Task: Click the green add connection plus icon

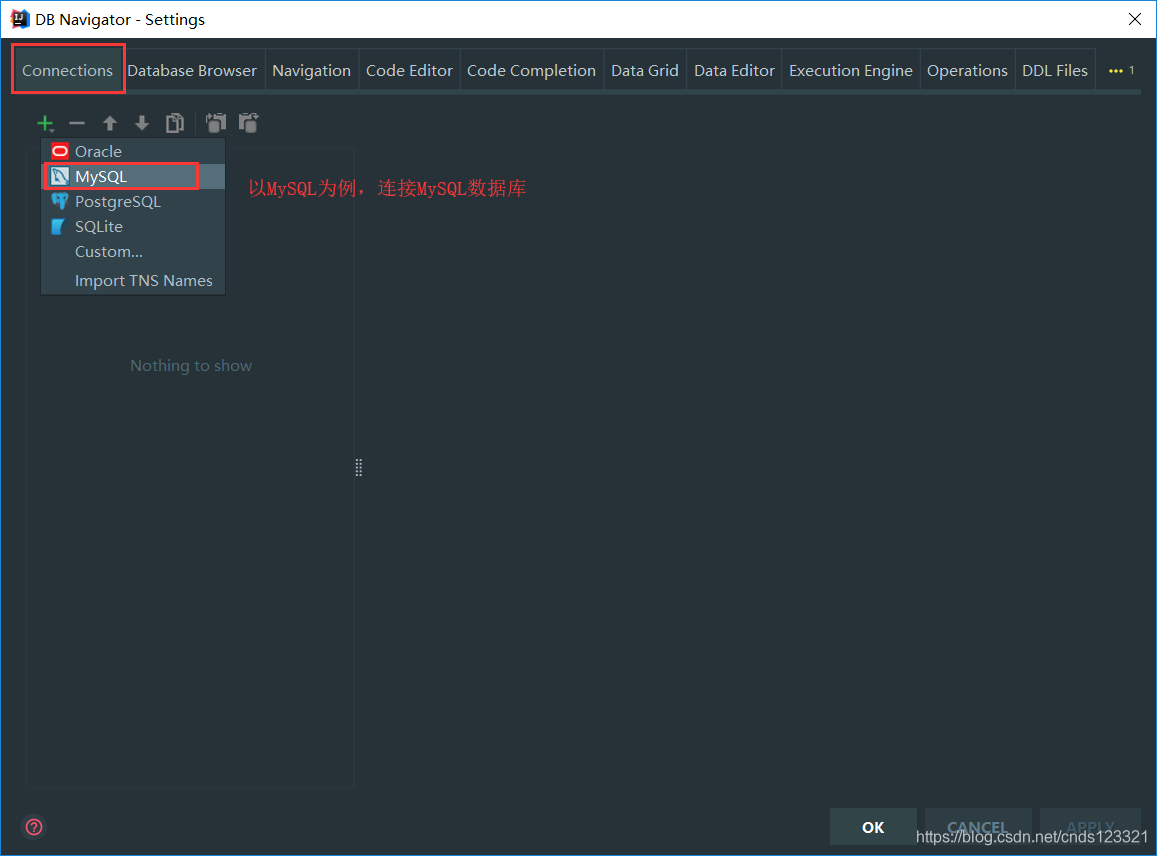Action: click(45, 123)
